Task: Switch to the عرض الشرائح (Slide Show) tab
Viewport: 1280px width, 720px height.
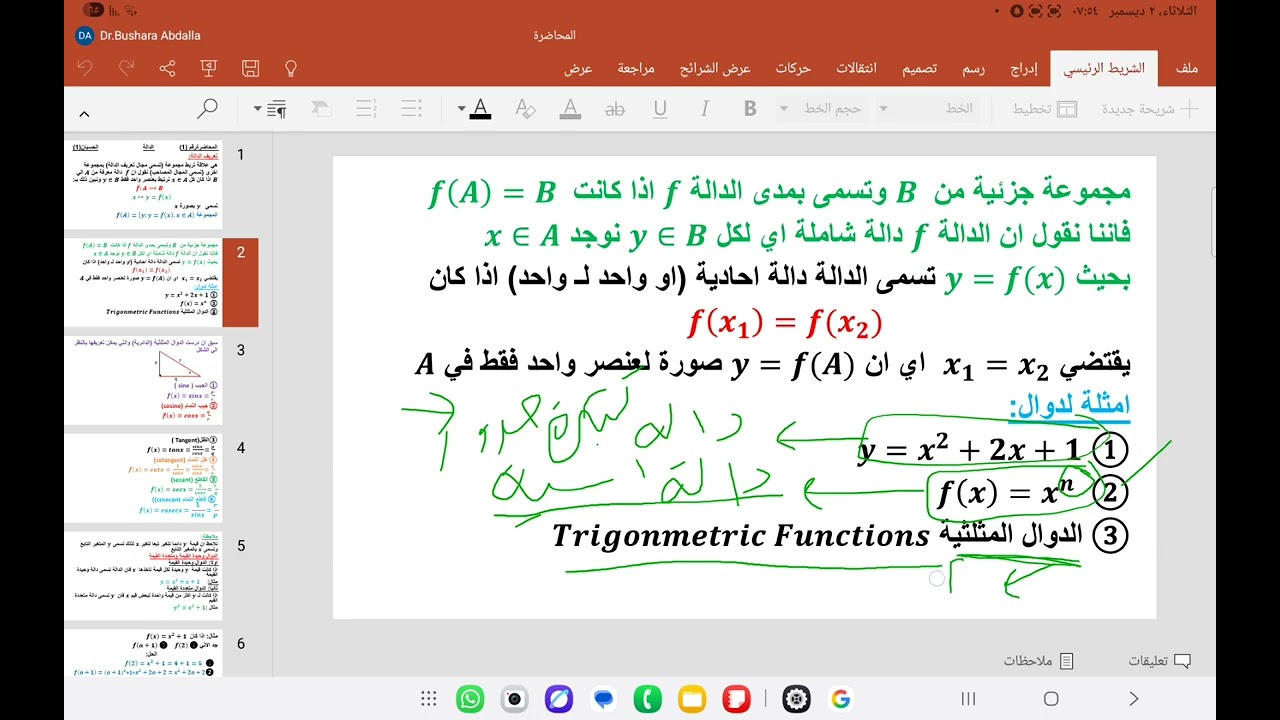Action: 715,69
